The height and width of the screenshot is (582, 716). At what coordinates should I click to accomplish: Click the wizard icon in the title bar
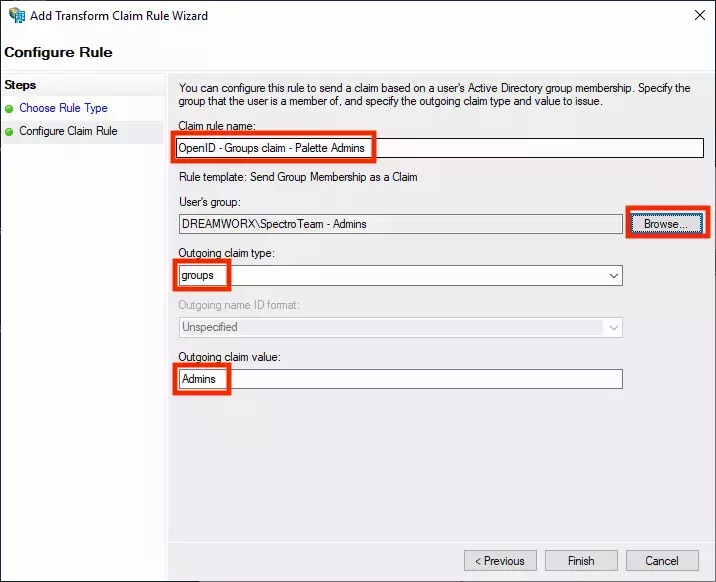tap(16, 17)
